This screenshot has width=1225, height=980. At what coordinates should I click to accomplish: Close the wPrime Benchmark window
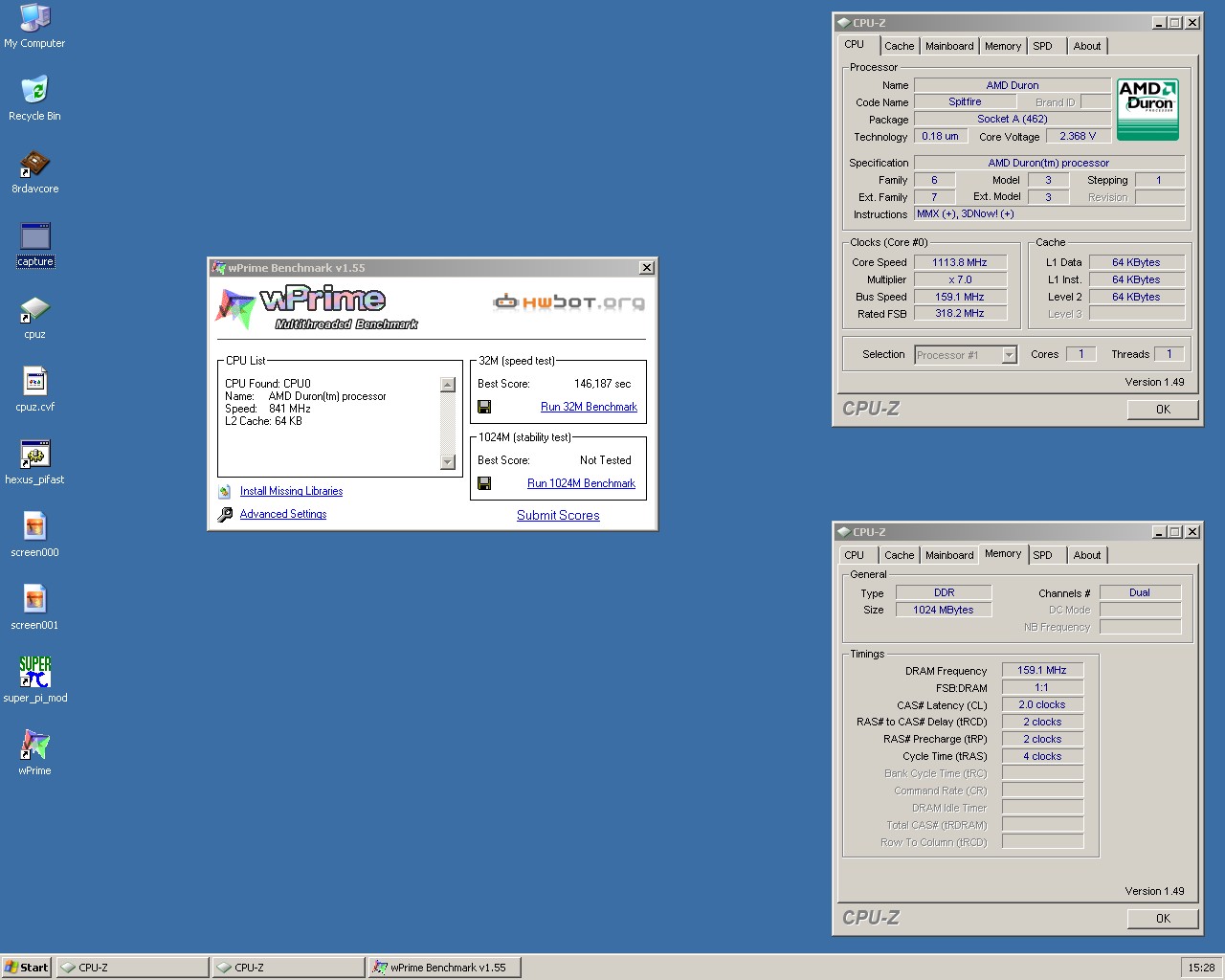647,268
